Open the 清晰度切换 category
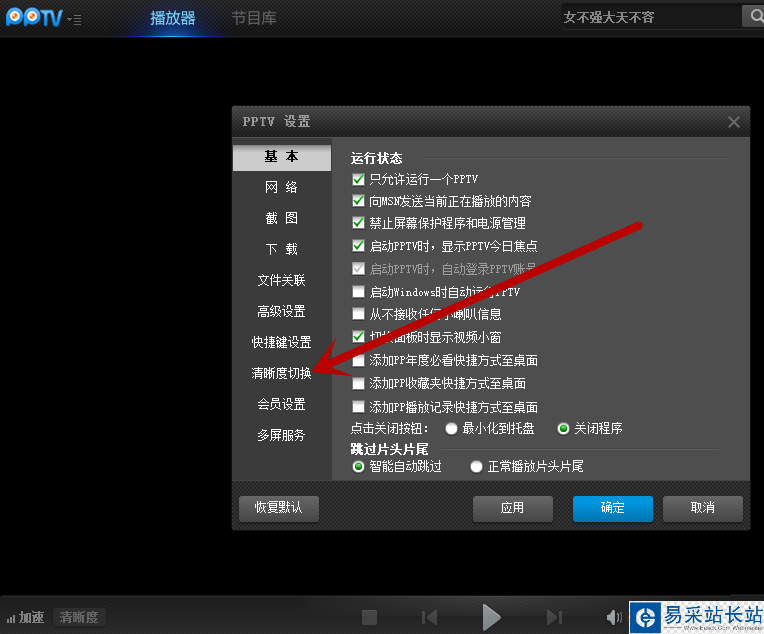 (x=282, y=373)
